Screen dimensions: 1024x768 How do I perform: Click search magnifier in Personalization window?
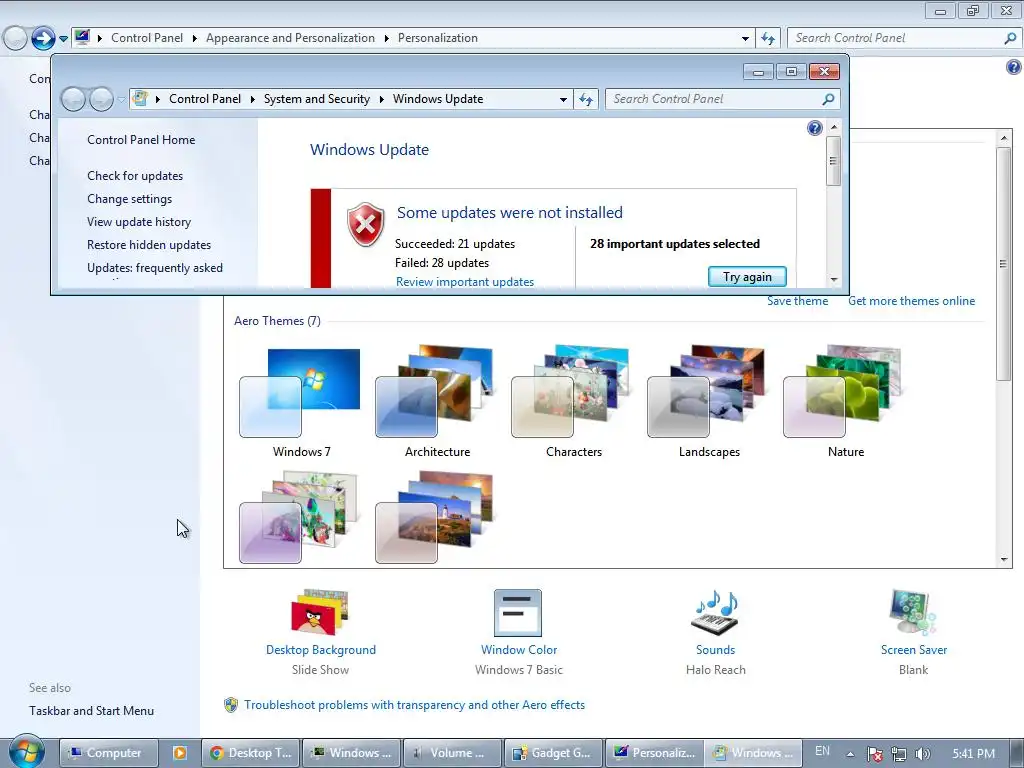coord(1010,39)
